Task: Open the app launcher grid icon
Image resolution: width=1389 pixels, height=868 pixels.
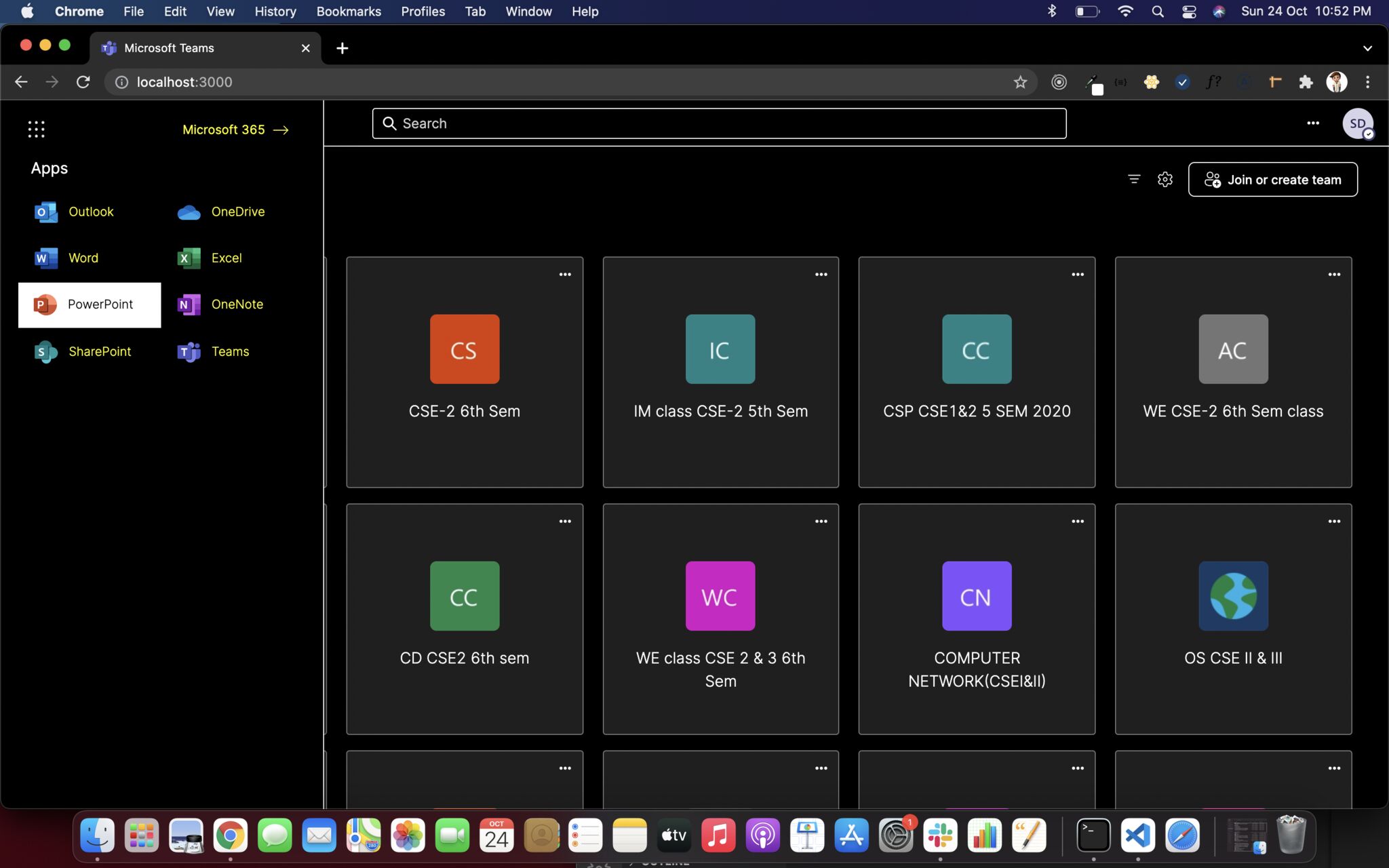Action: coord(36,130)
